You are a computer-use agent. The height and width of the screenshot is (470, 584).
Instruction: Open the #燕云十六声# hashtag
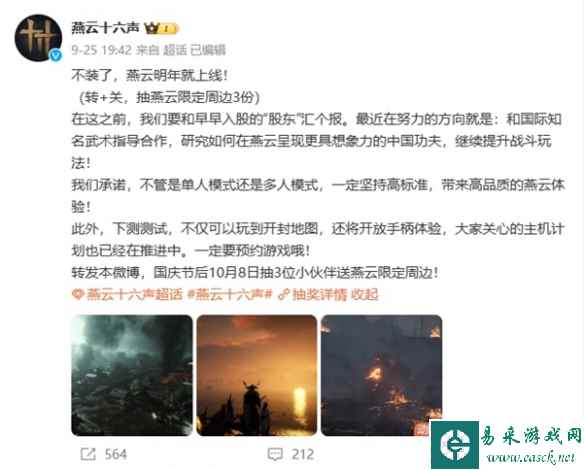click(x=230, y=294)
